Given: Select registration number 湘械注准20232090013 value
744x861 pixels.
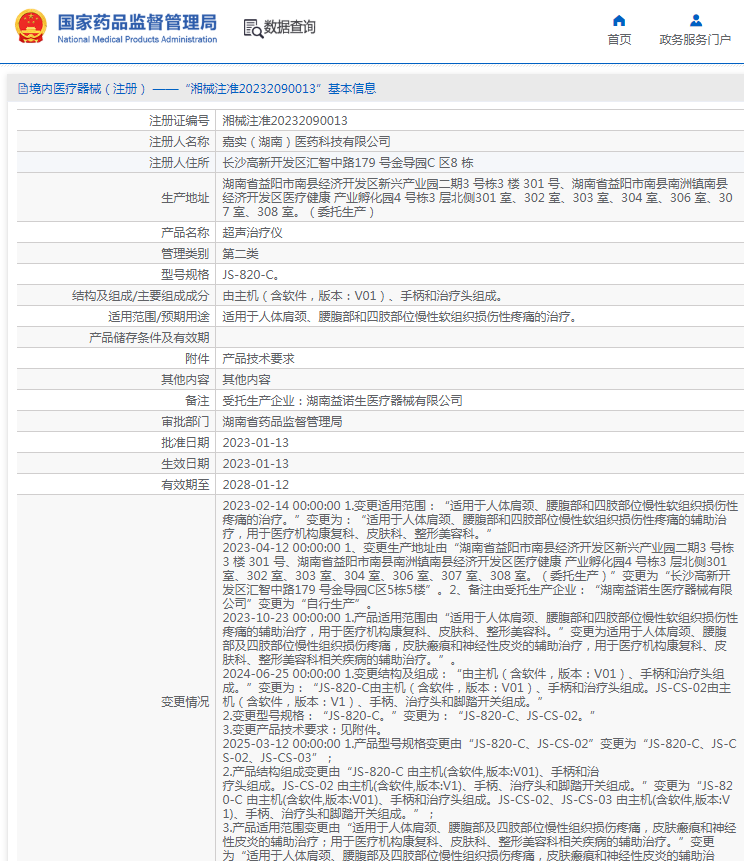Looking at the screenshot, I should 284,121.
